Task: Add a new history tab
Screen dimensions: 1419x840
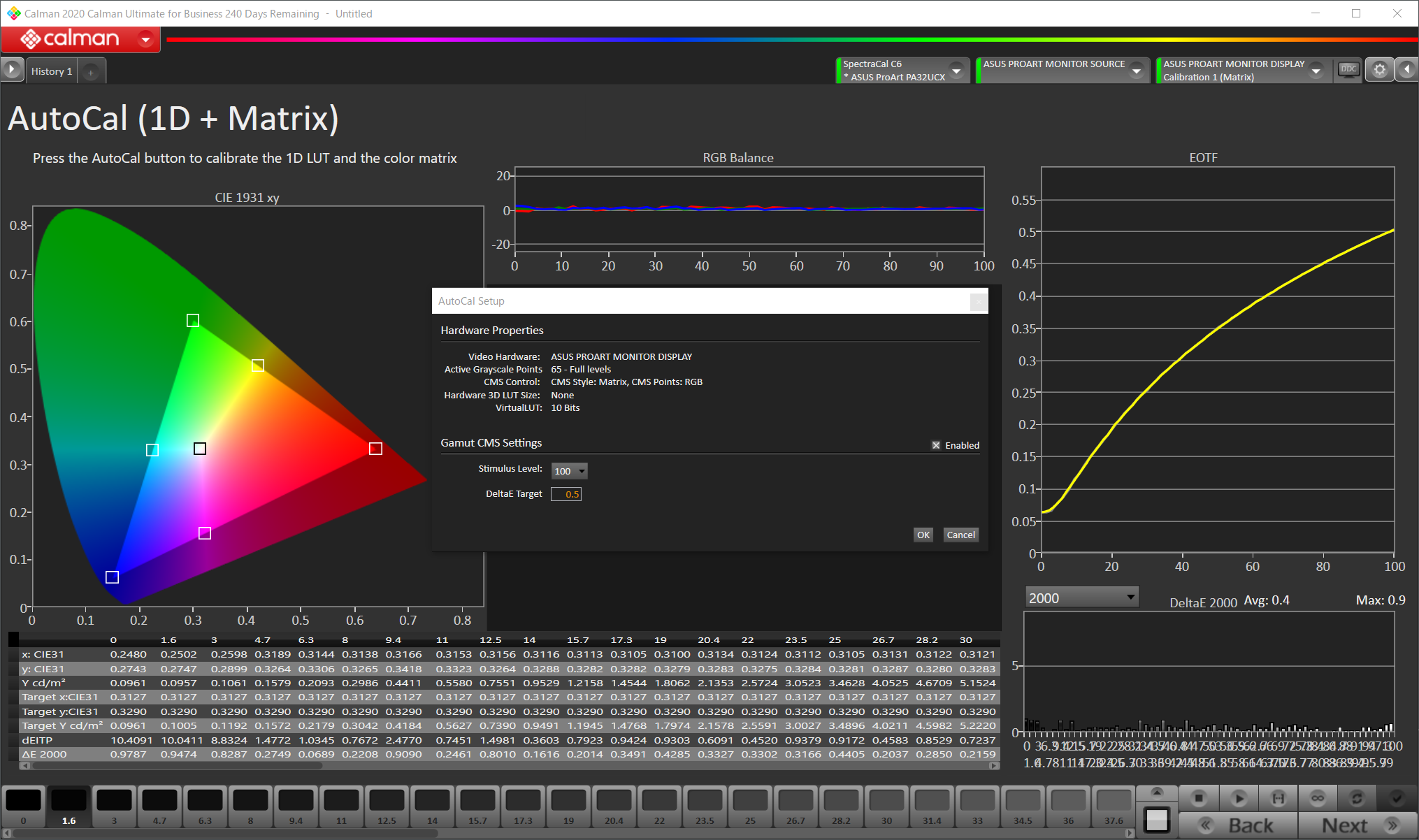Action: [x=90, y=72]
